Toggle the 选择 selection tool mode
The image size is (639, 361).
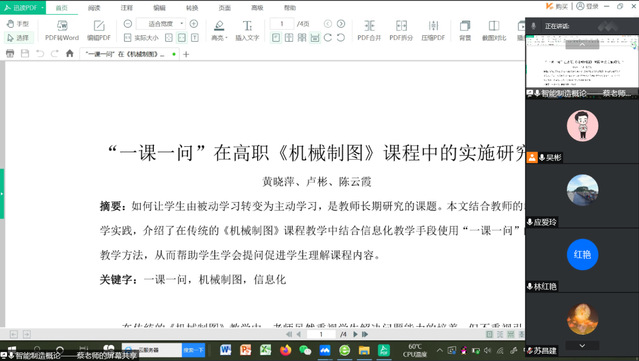[x=18, y=38]
